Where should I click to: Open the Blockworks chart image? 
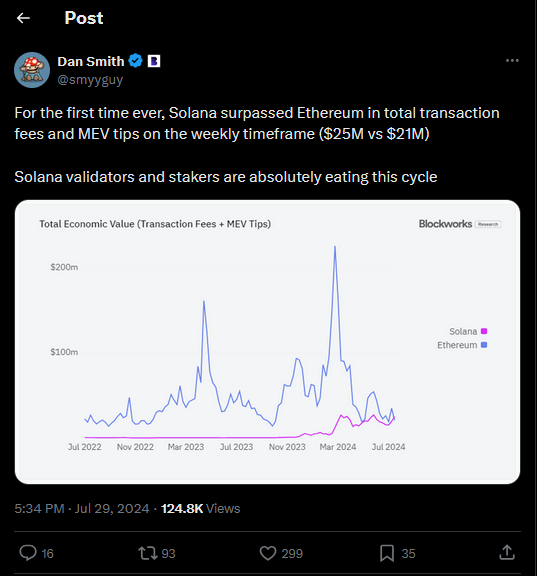pyautogui.click(x=267, y=342)
